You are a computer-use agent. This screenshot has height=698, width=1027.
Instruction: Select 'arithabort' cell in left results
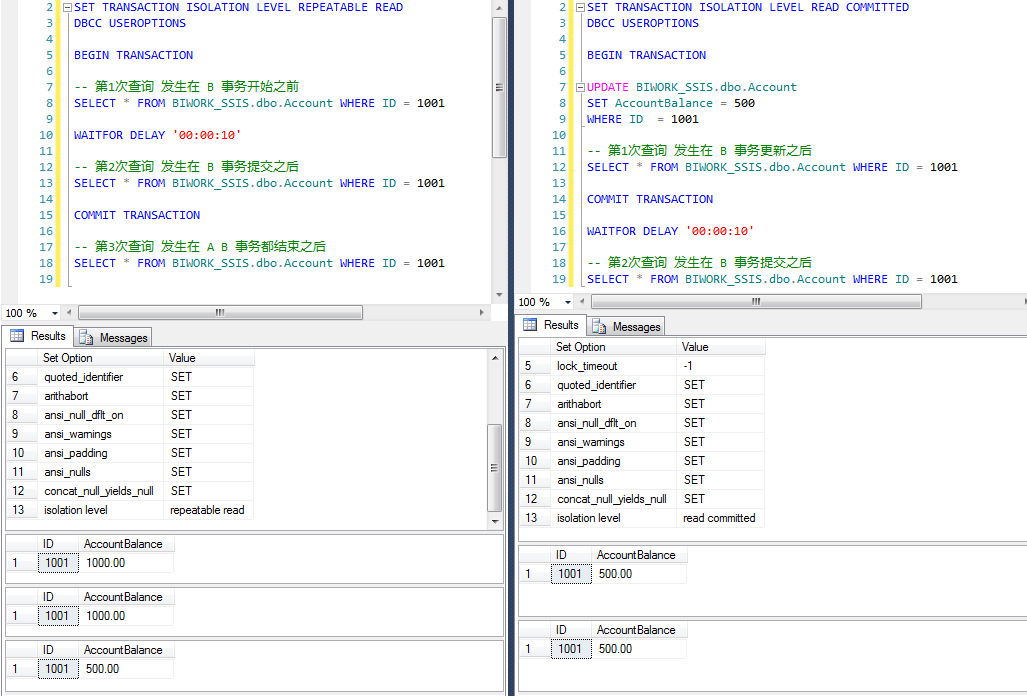tap(100, 396)
